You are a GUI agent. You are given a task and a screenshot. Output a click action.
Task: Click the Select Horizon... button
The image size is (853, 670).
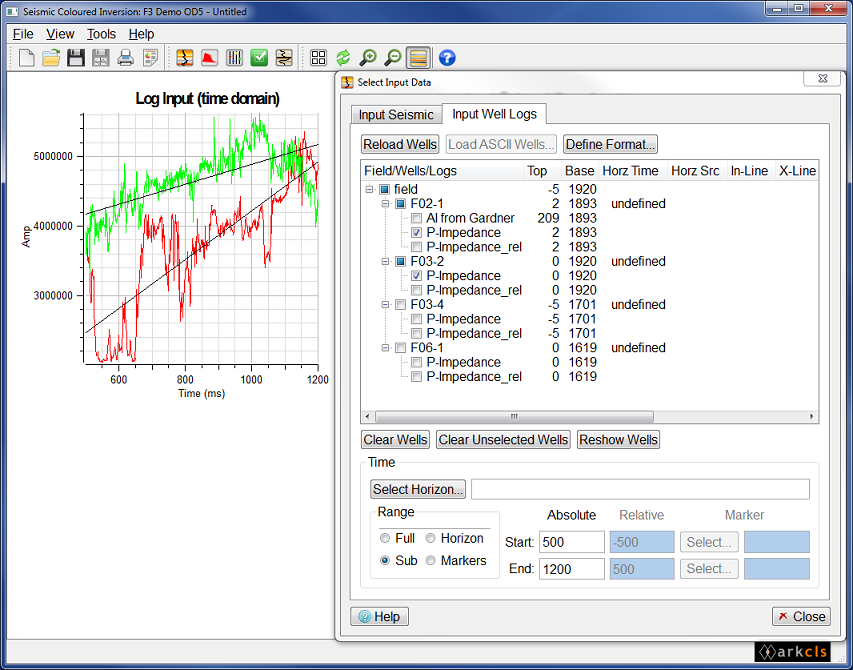click(418, 489)
